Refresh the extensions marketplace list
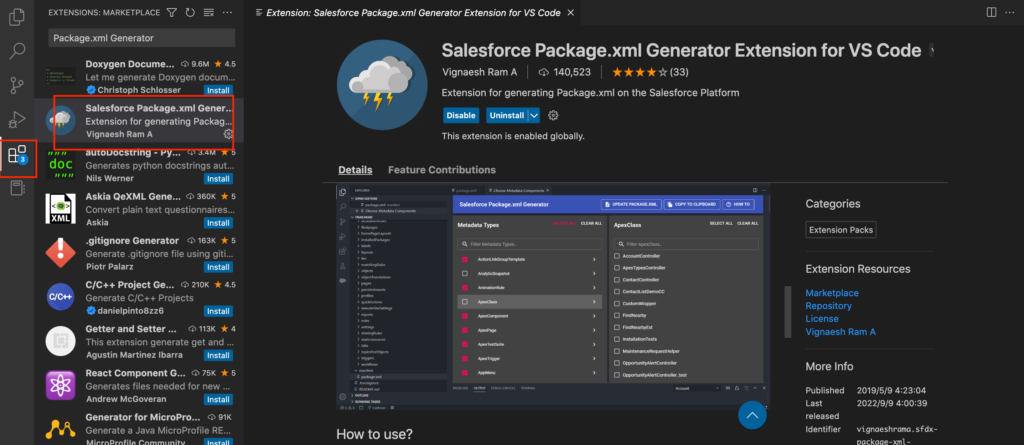This screenshot has width=1024, height=445. point(190,13)
